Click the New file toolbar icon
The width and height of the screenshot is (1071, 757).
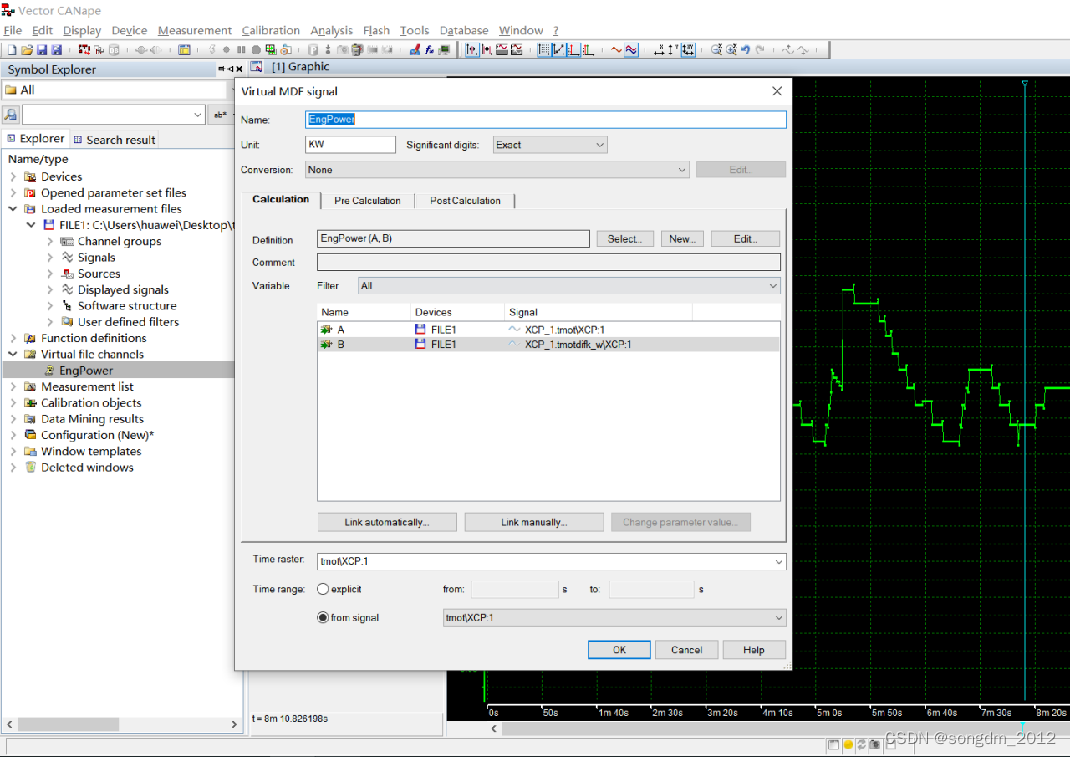pyautogui.click(x=12, y=49)
